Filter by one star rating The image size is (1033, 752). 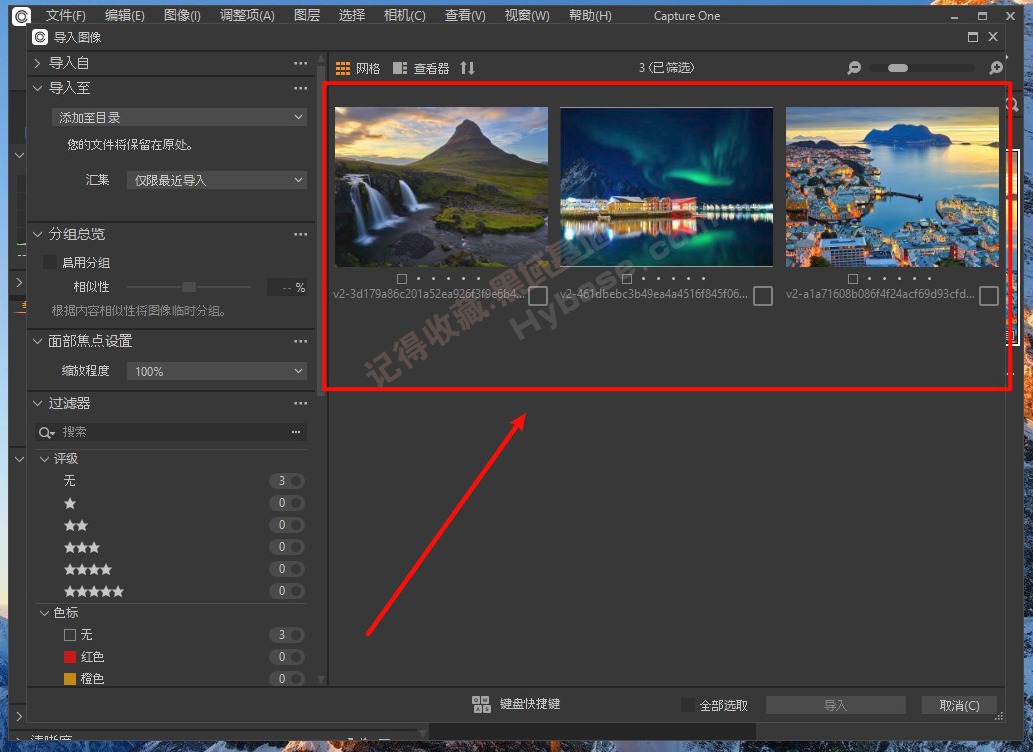click(70, 504)
